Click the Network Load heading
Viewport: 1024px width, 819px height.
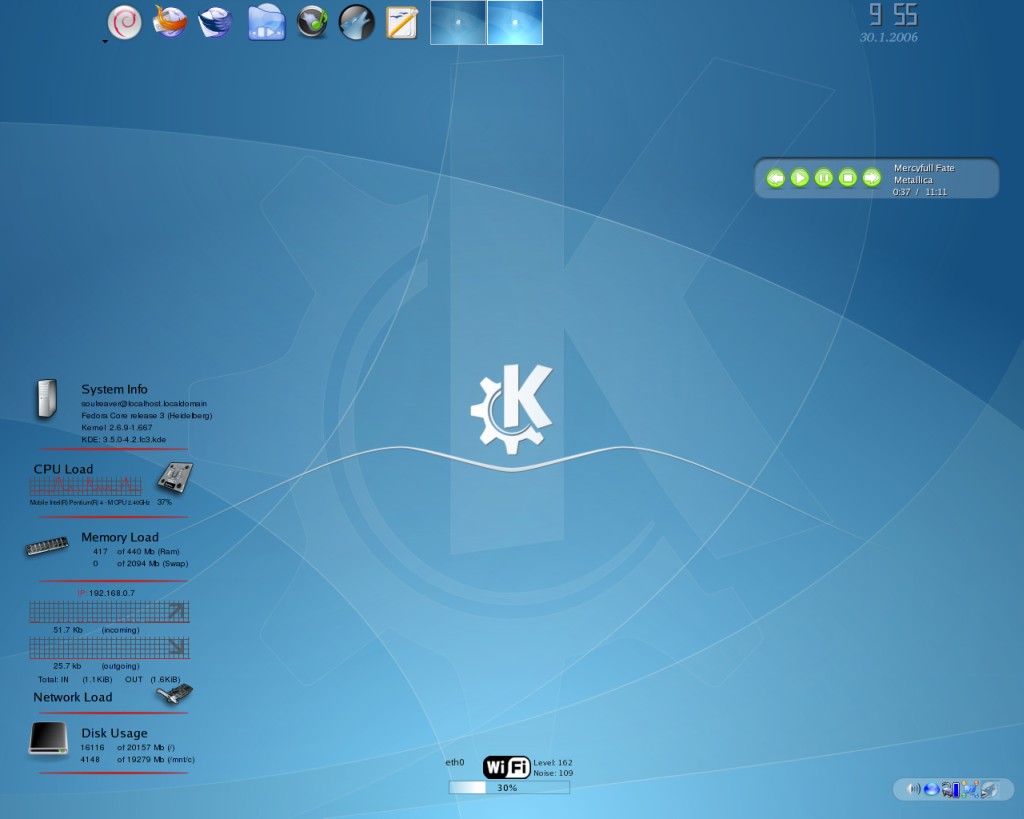(72, 697)
